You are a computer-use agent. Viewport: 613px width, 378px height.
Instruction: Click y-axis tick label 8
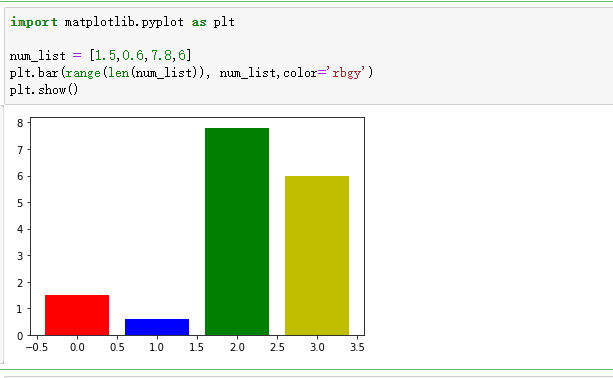pos(20,123)
